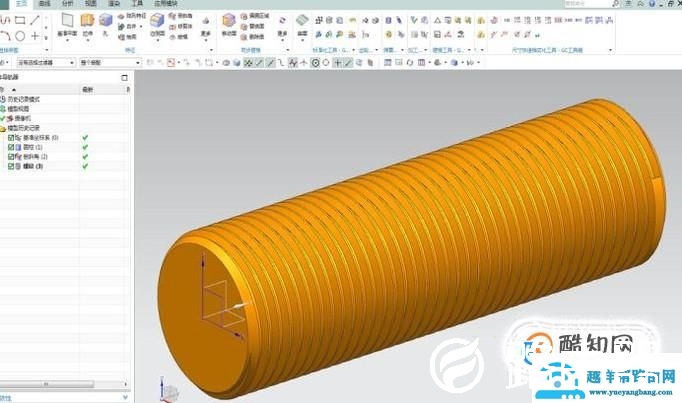682x403 pixels.
Task: Expand the Model History (模型历史记录) folder
Action: tap(4, 128)
